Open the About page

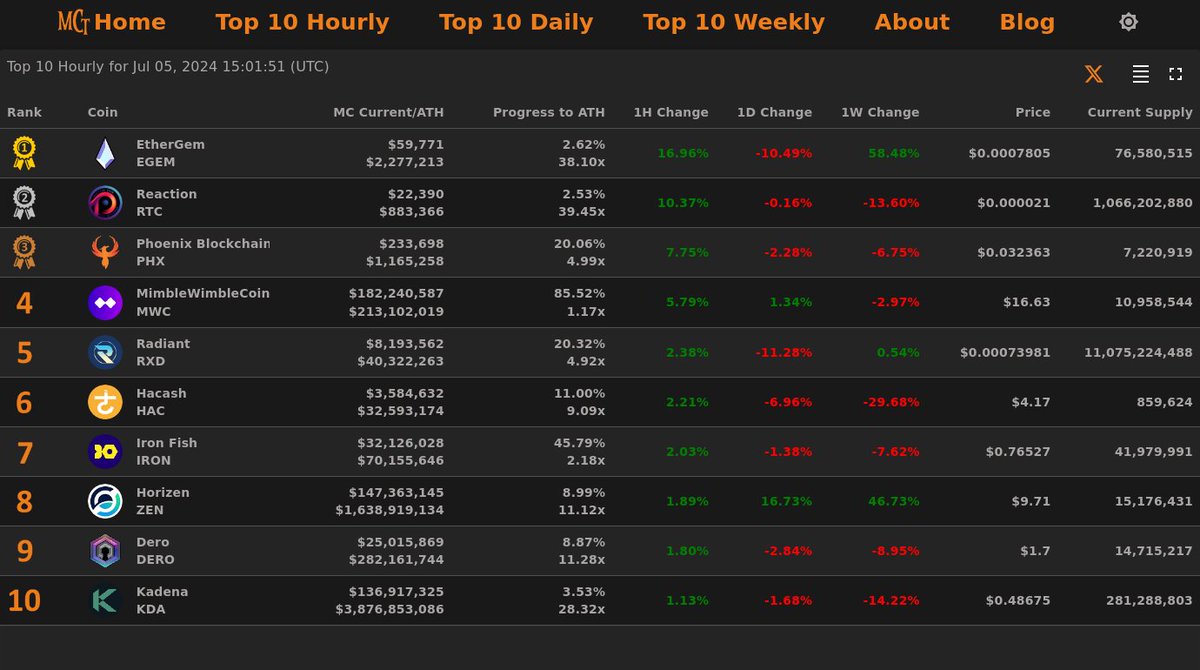point(912,22)
